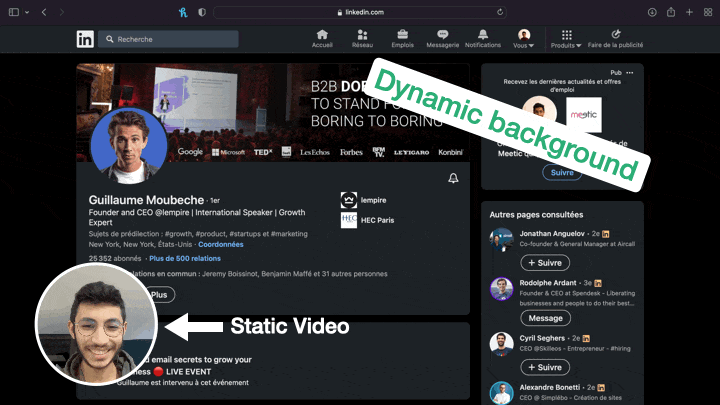720x405 pixels.
Task: Toggle profile notification bell for Guillaume
Action: click(x=453, y=178)
